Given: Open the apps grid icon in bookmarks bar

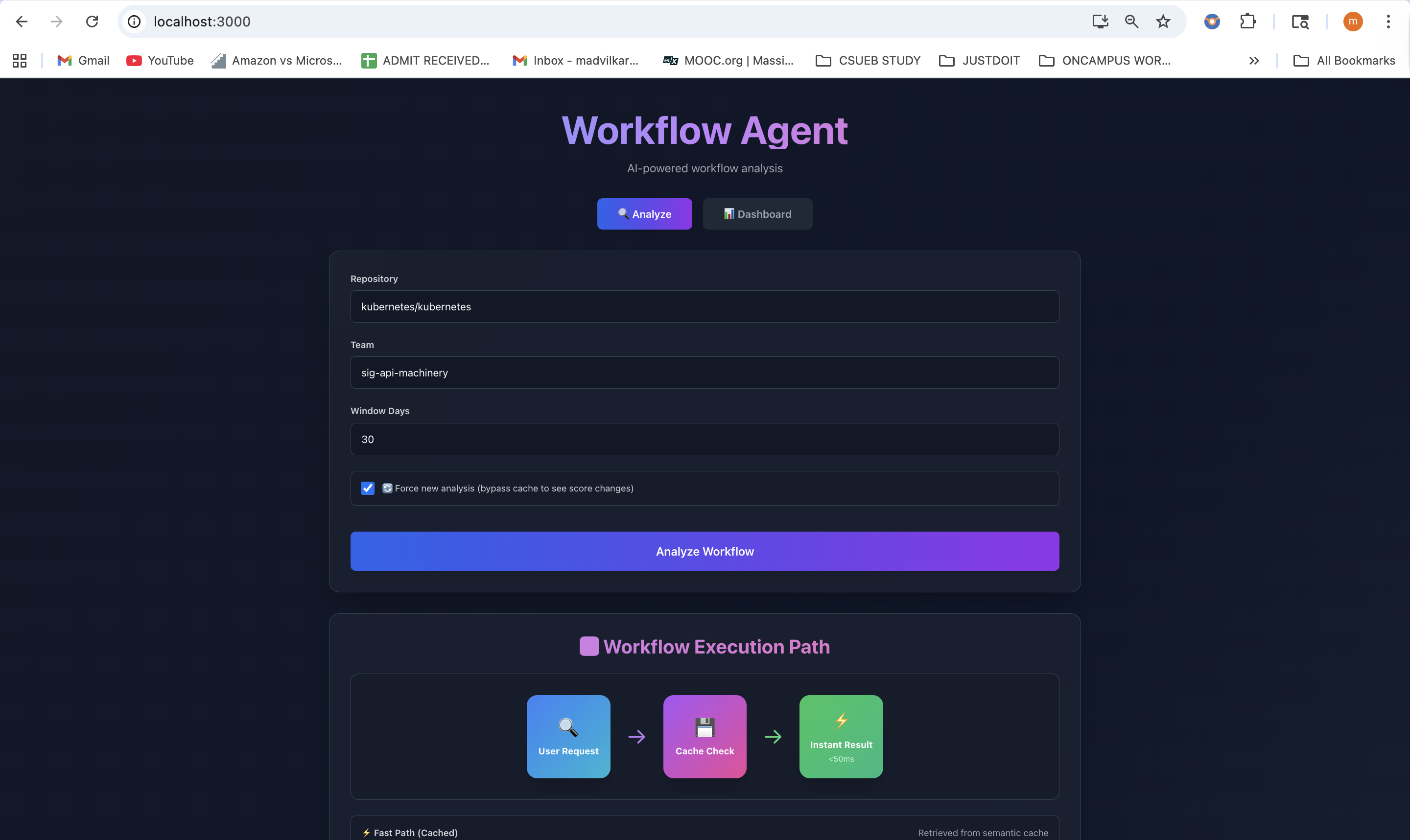Looking at the screenshot, I should click(20, 61).
